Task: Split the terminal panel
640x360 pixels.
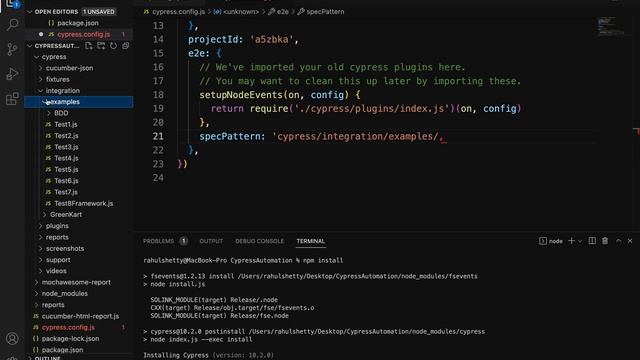Action: coord(592,241)
